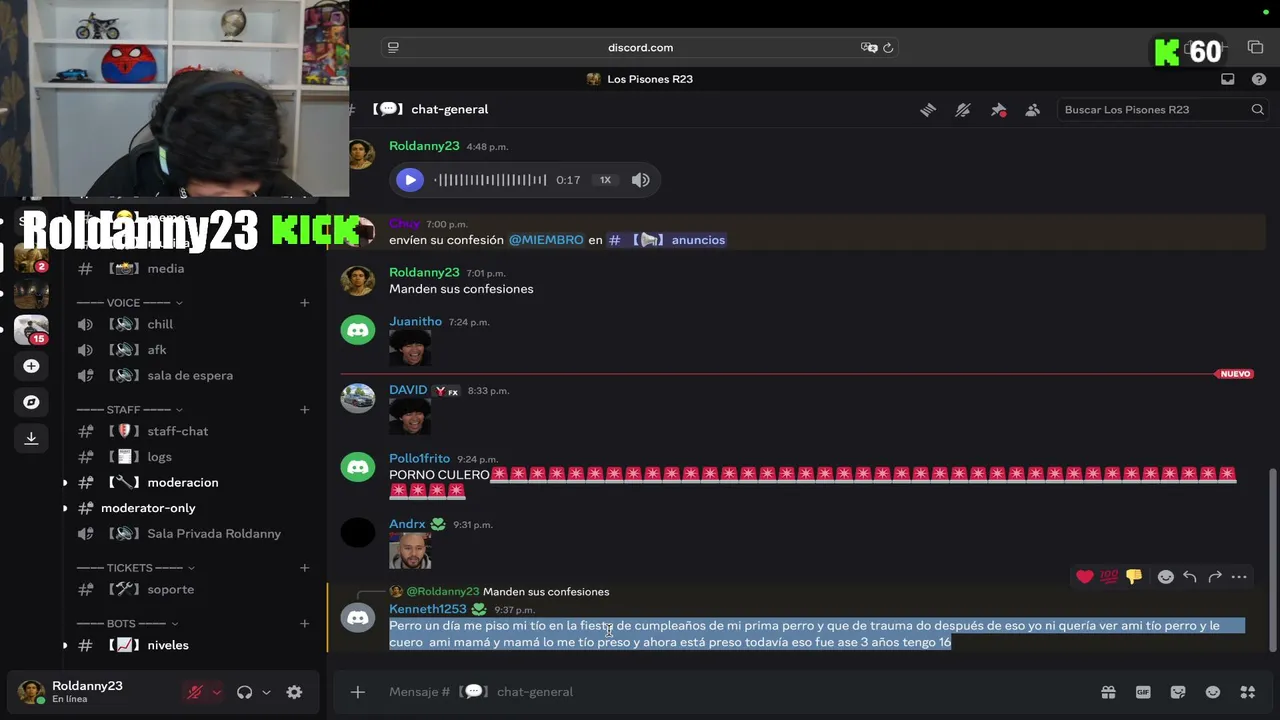Click the Mensaje chat-general message box
This screenshot has width=1280, height=720.
735,692
